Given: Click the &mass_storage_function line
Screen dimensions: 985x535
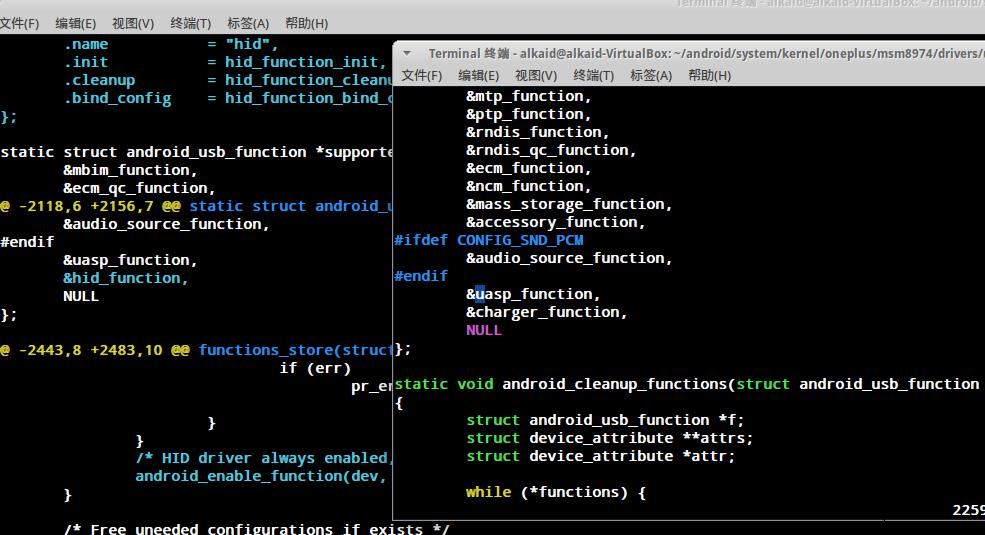Looking at the screenshot, I should pyautogui.click(x=569, y=204).
